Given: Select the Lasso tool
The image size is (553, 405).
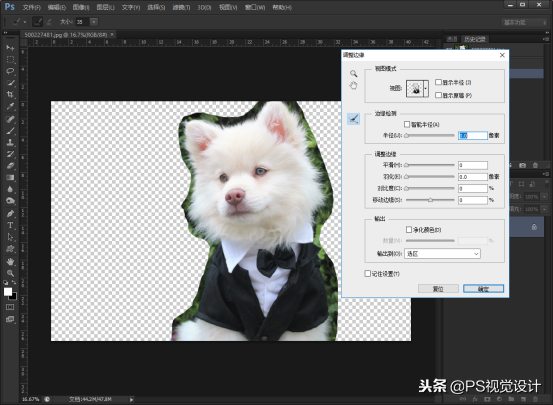Looking at the screenshot, I should [x=10, y=71].
